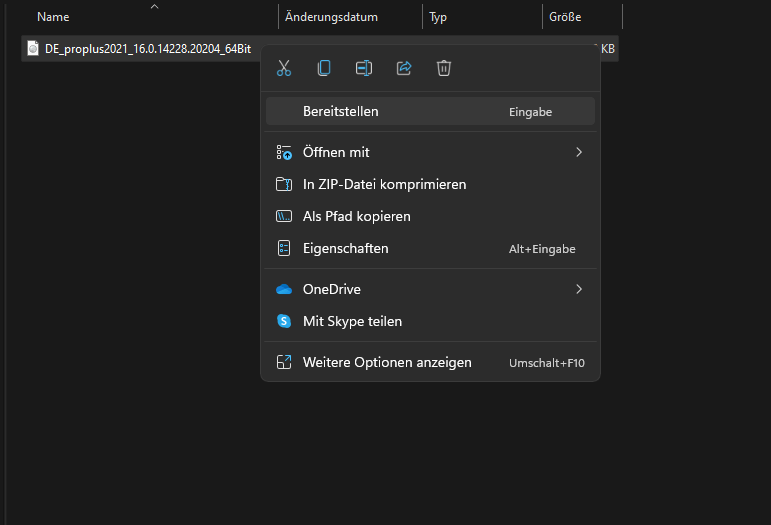Expand the Öffnen mit chevron arrow
The width and height of the screenshot is (771, 525).
[x=579, y=152]
